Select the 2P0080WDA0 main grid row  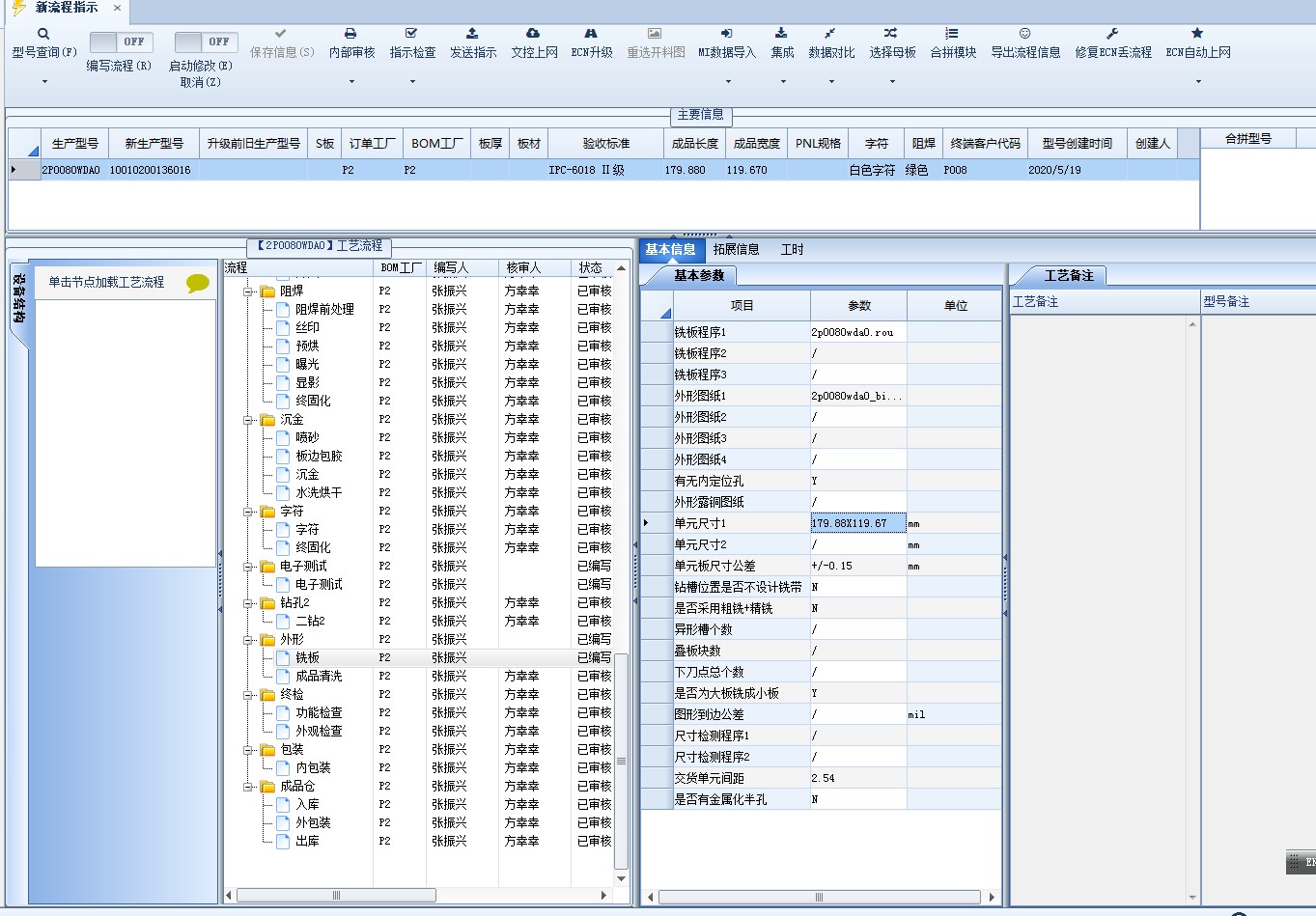click(603, 170)
